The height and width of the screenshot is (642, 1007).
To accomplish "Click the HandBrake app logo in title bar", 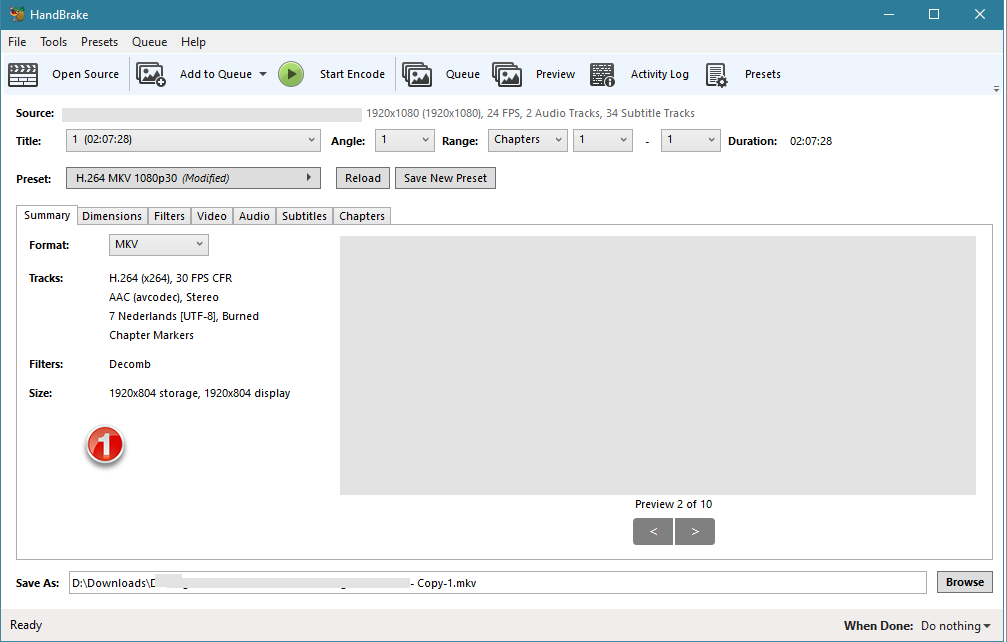I will pos(17,14).
